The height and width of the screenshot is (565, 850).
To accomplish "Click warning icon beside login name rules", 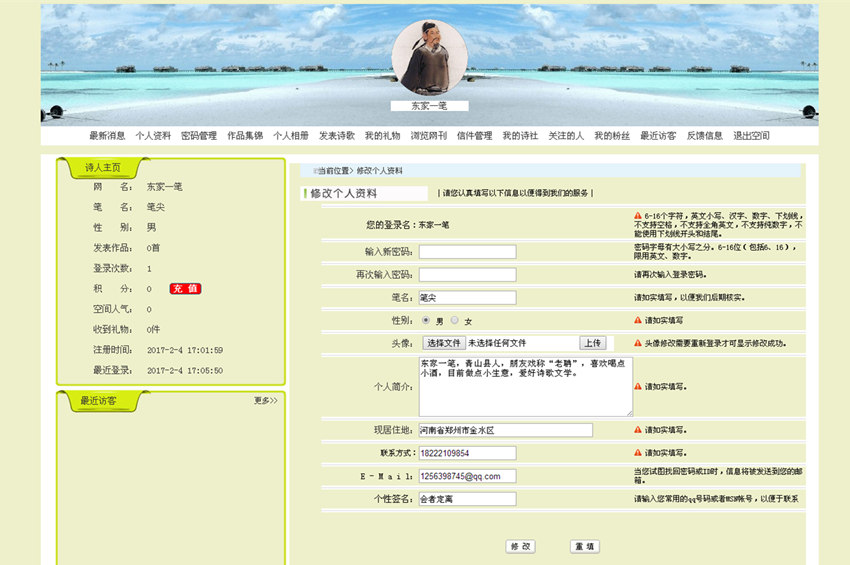I will 638,215.
